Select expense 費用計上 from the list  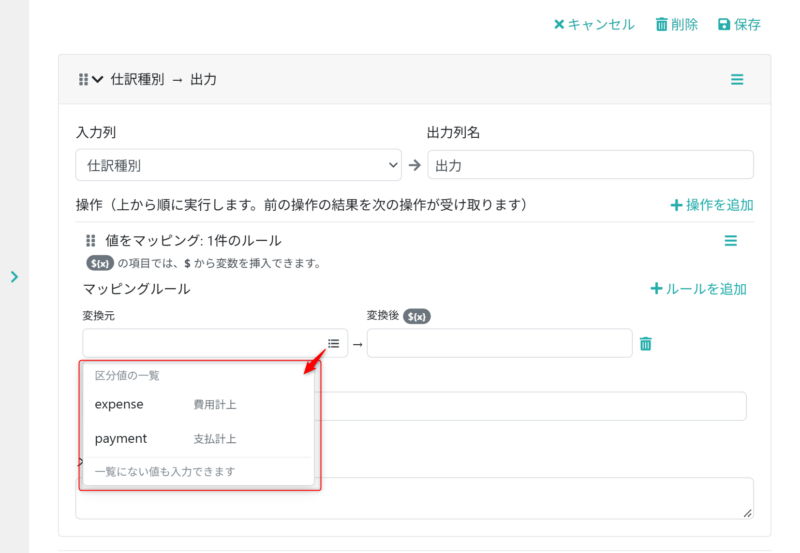[x=198, y=405]
